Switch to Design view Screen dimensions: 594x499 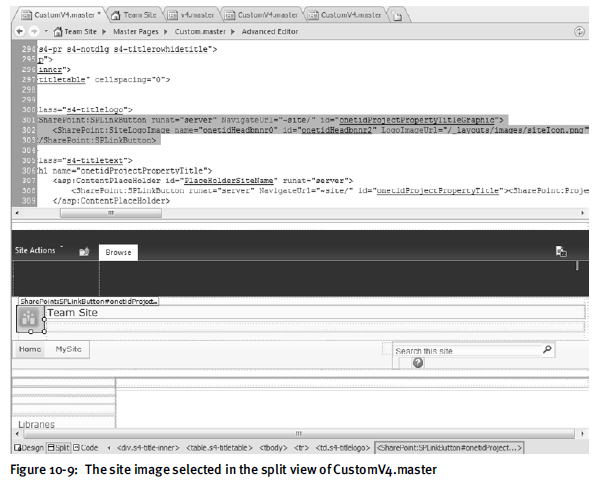(29, 448)
